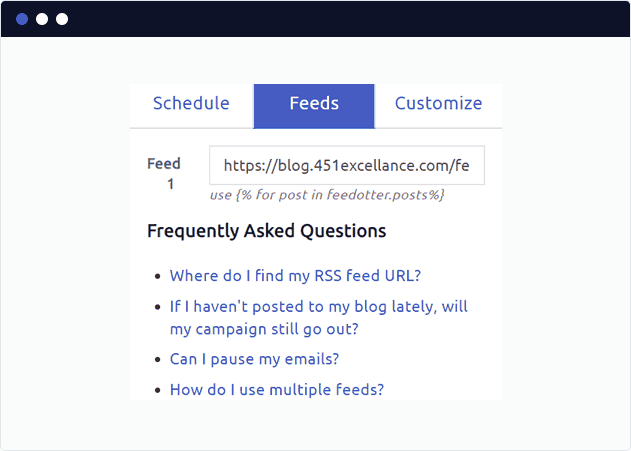The width and height of the screenshot is (631, 451).
Task: Click the middle white dot in title bar
Action: (x=42, y=19)
